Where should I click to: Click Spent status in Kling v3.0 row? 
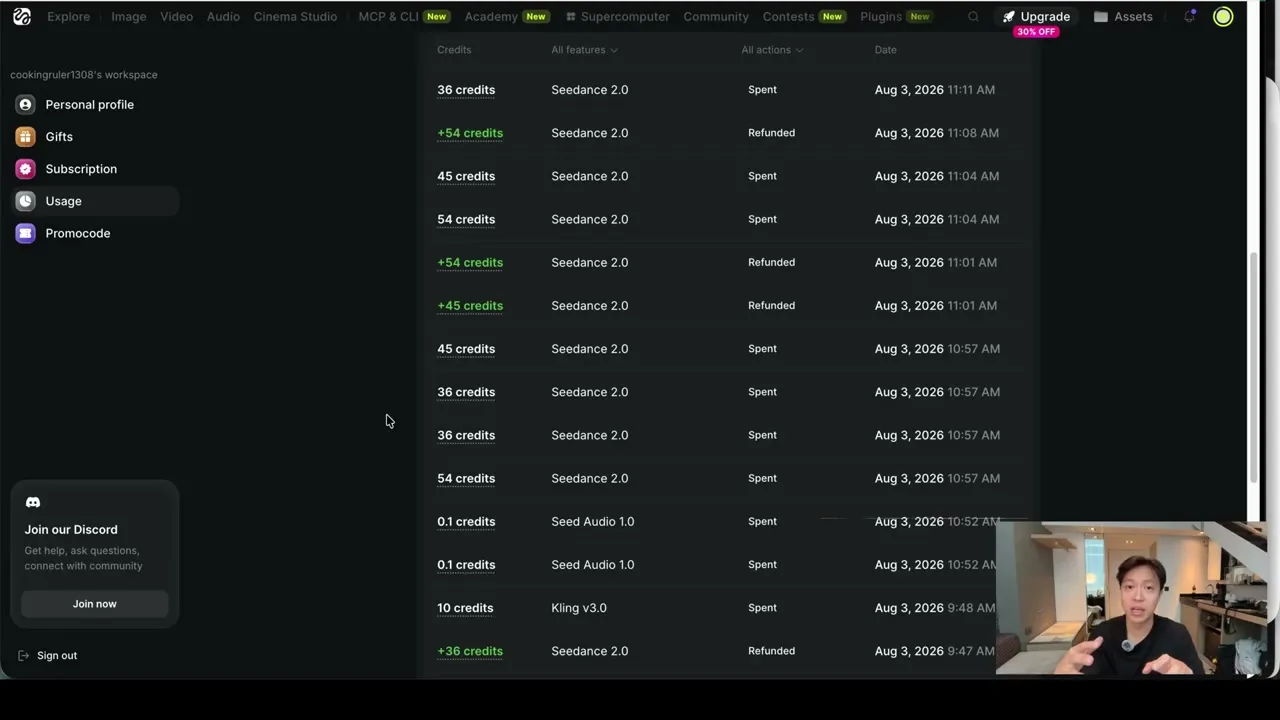click(762, 608)
